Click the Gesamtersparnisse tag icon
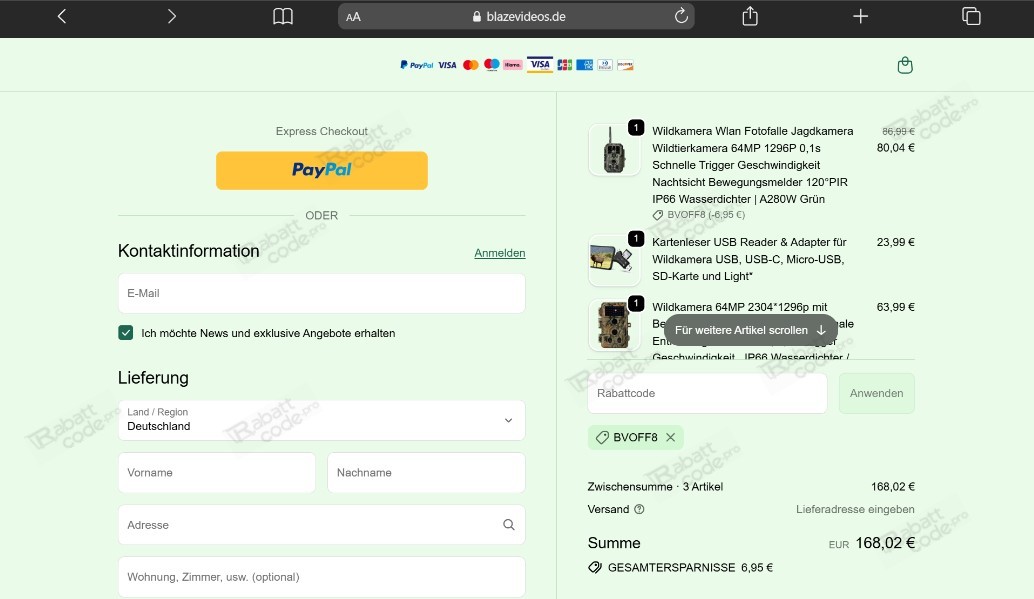Image resolution: width=1034 pixels, height=599 pixels. [595, 567]
